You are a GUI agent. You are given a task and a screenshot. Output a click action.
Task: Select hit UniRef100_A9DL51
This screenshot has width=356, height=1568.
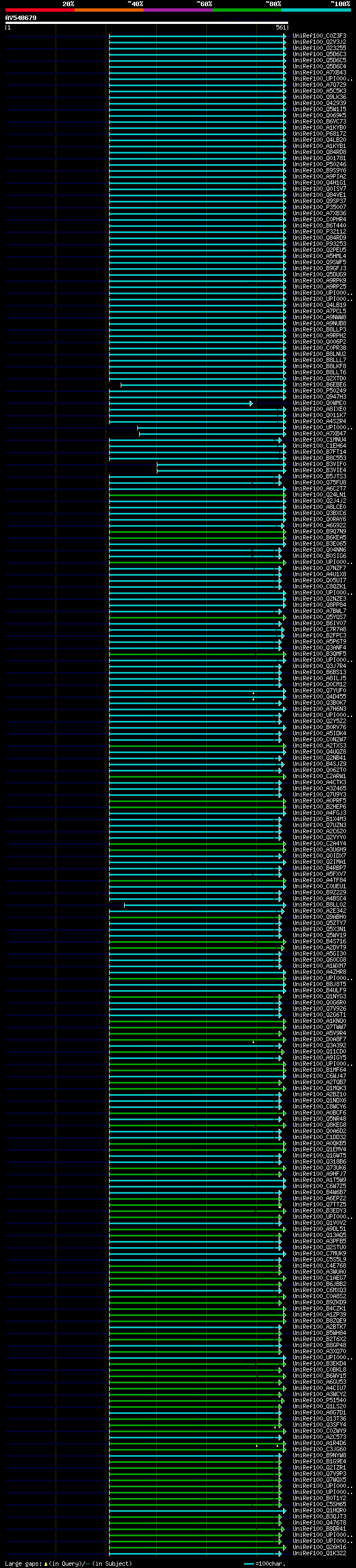319,1229
